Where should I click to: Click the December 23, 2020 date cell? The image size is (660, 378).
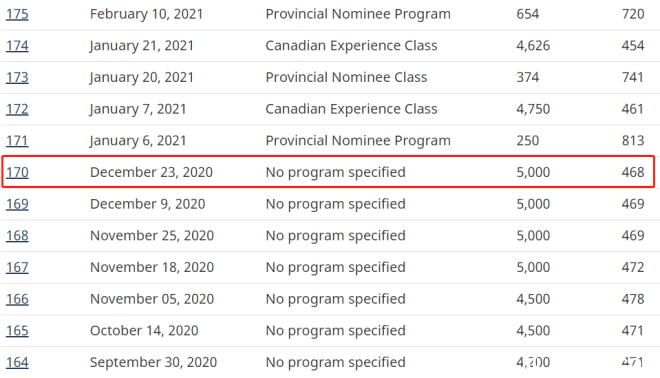pos(151,172)
